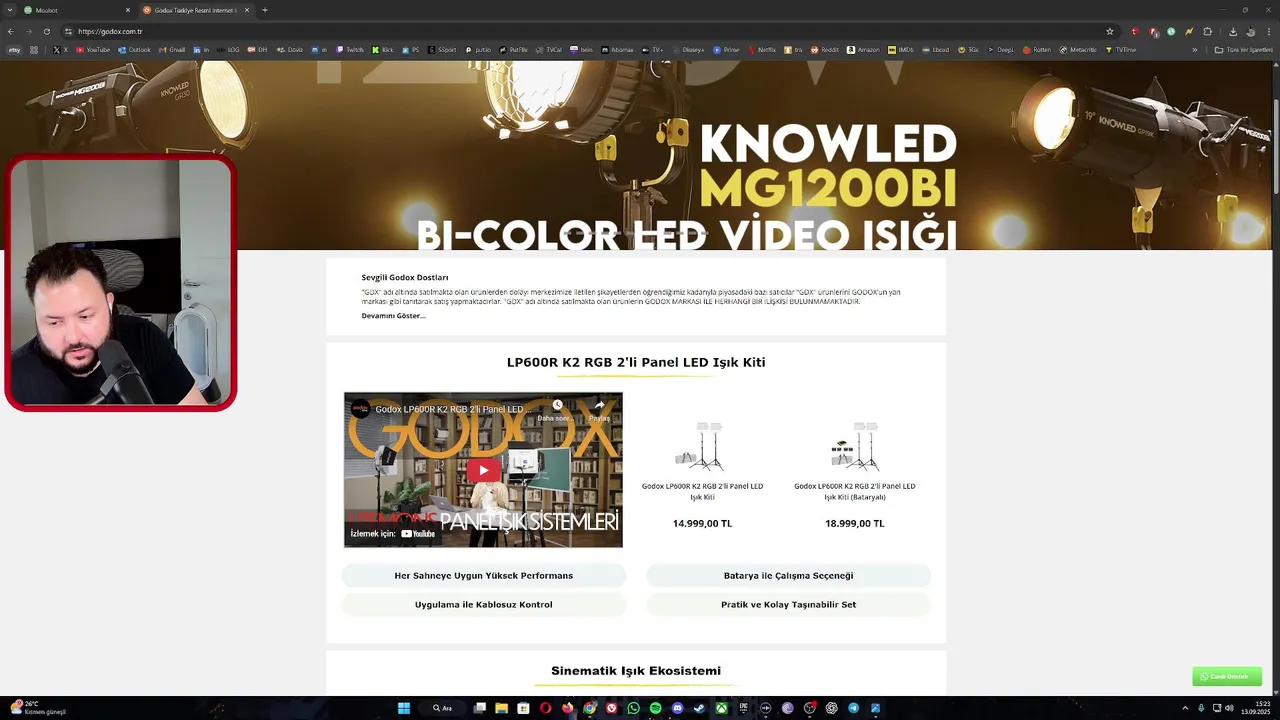The height and width of the screenshot is (720, 1280).
Task: Open Godox LP600R K2 RGB kit product image
Action: (x=702, y=446)
